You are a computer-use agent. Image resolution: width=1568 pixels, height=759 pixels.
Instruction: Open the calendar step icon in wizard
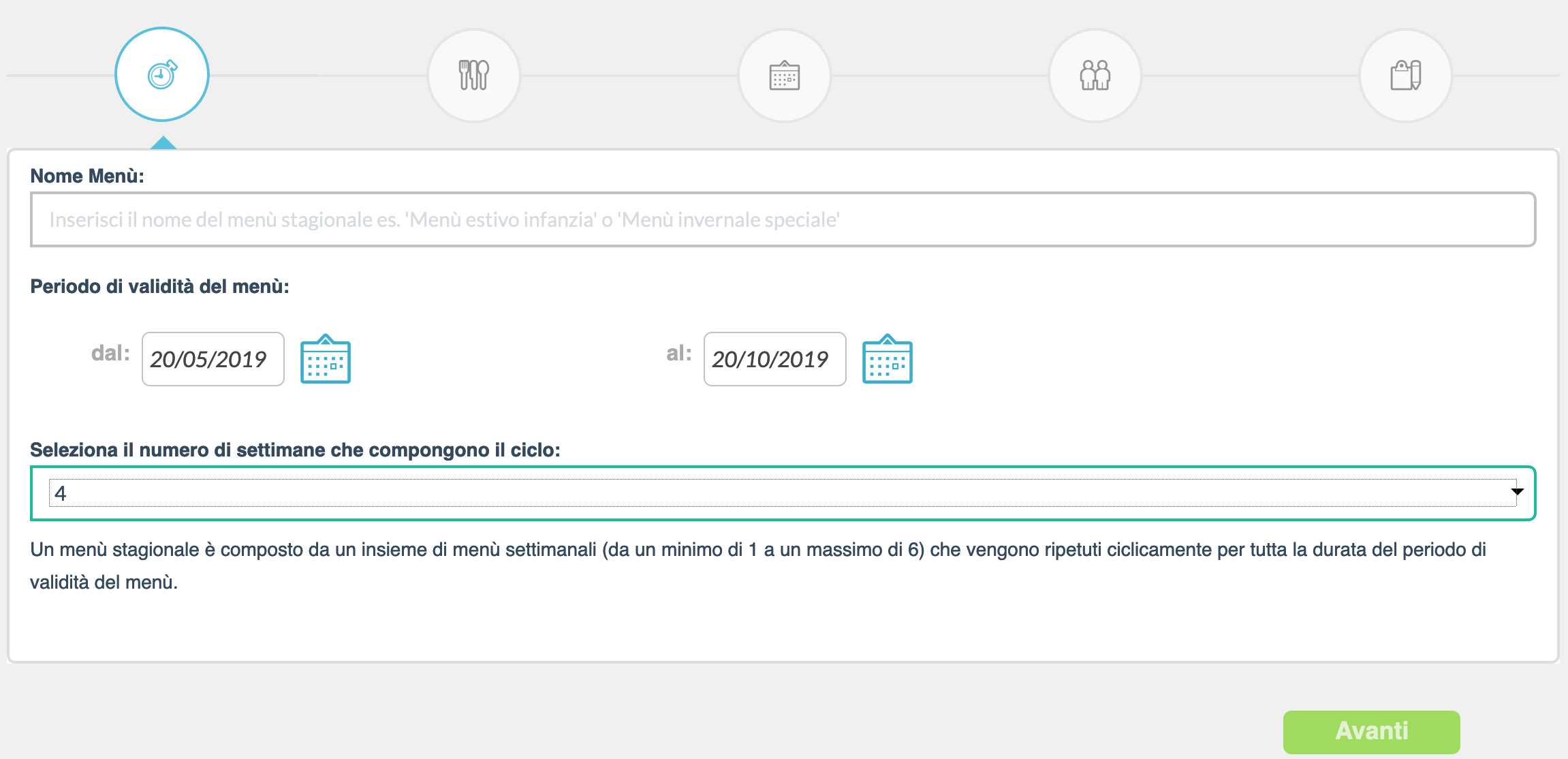[x=785, y=75]
